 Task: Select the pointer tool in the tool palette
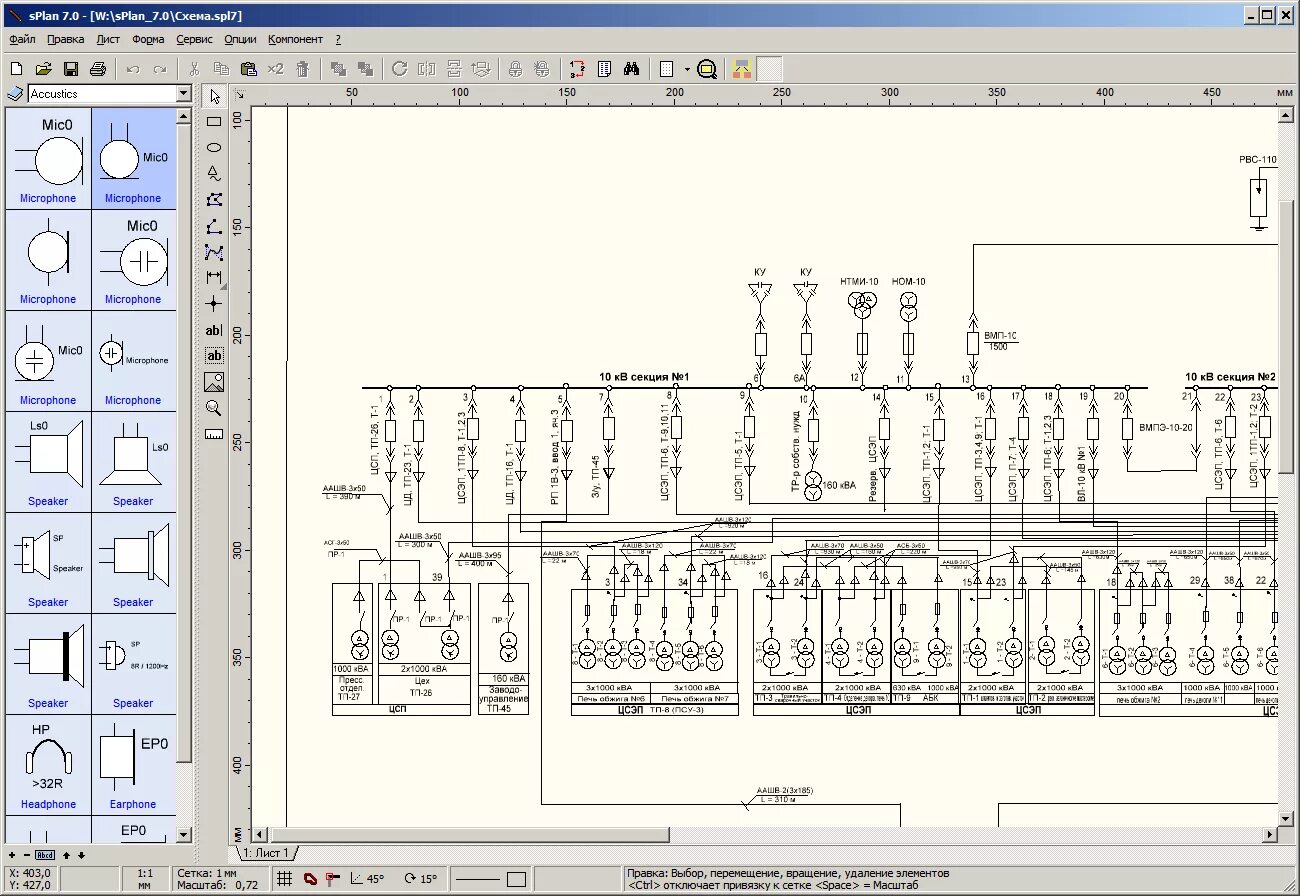[x=214, y=96]
